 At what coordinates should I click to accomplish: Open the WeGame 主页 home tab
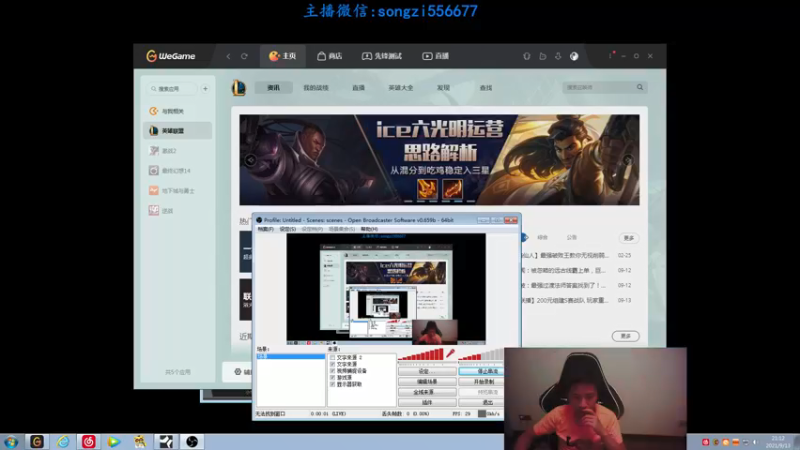tap(283, 56)
